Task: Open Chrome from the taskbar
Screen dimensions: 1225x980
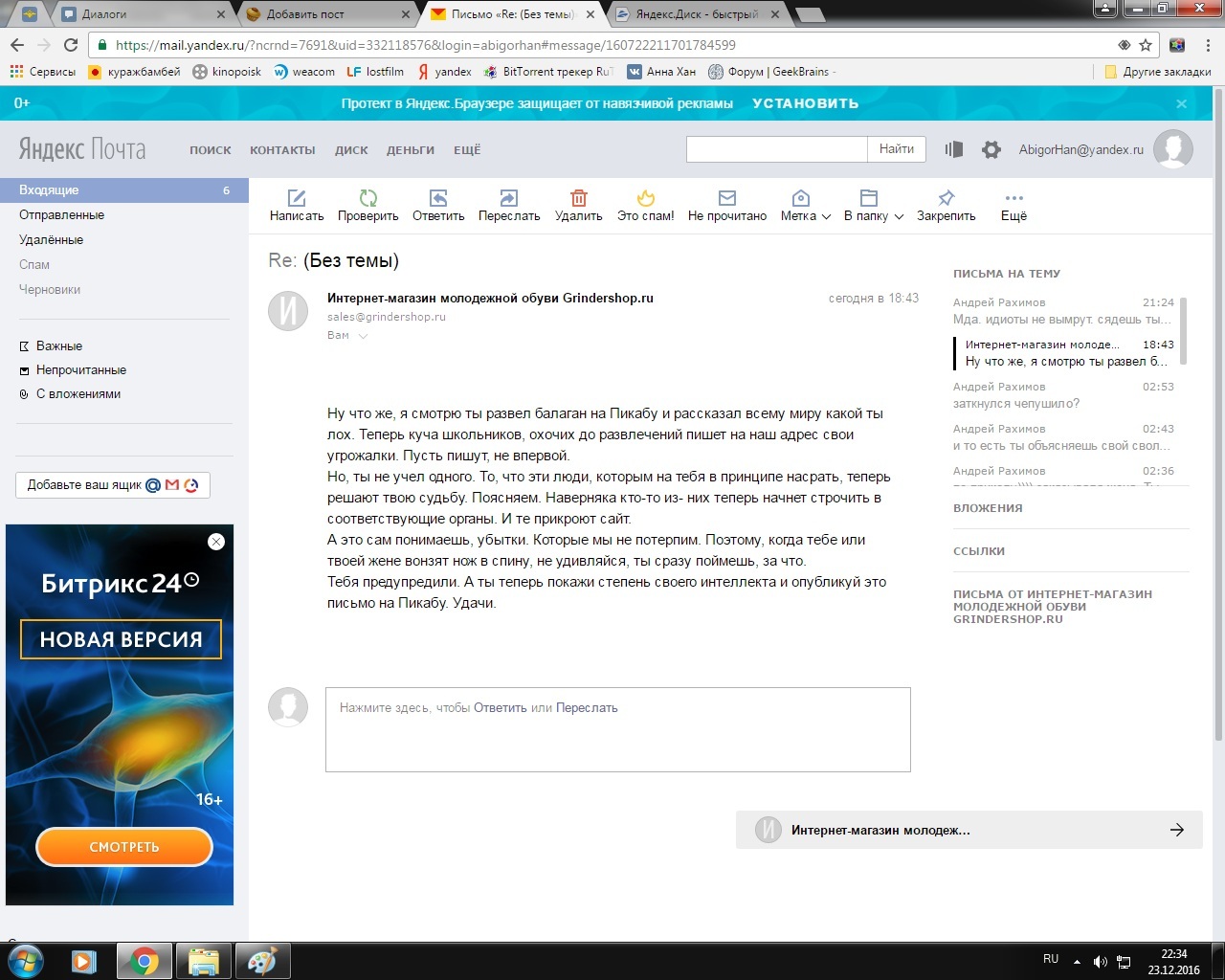Action: pos(145,961)
